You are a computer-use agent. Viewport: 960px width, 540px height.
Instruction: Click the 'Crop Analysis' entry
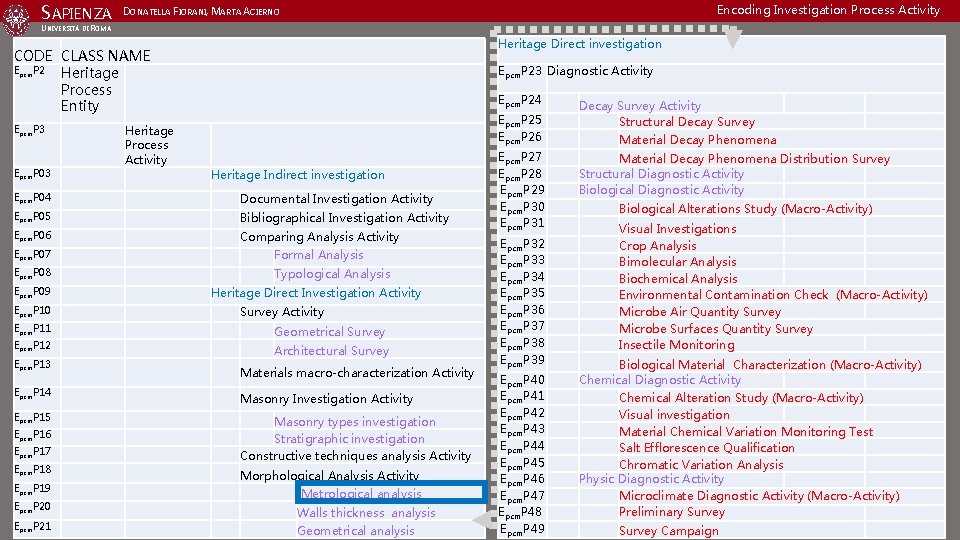pos(658,246)
